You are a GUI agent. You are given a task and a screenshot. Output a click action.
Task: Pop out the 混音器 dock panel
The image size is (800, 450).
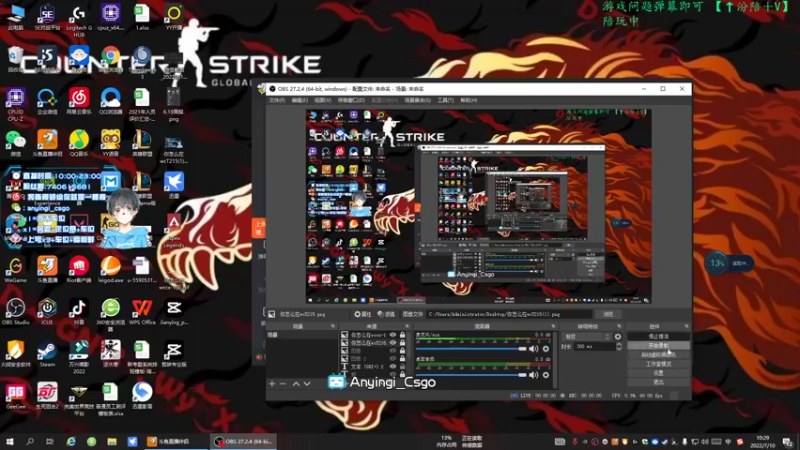(553, 326)
